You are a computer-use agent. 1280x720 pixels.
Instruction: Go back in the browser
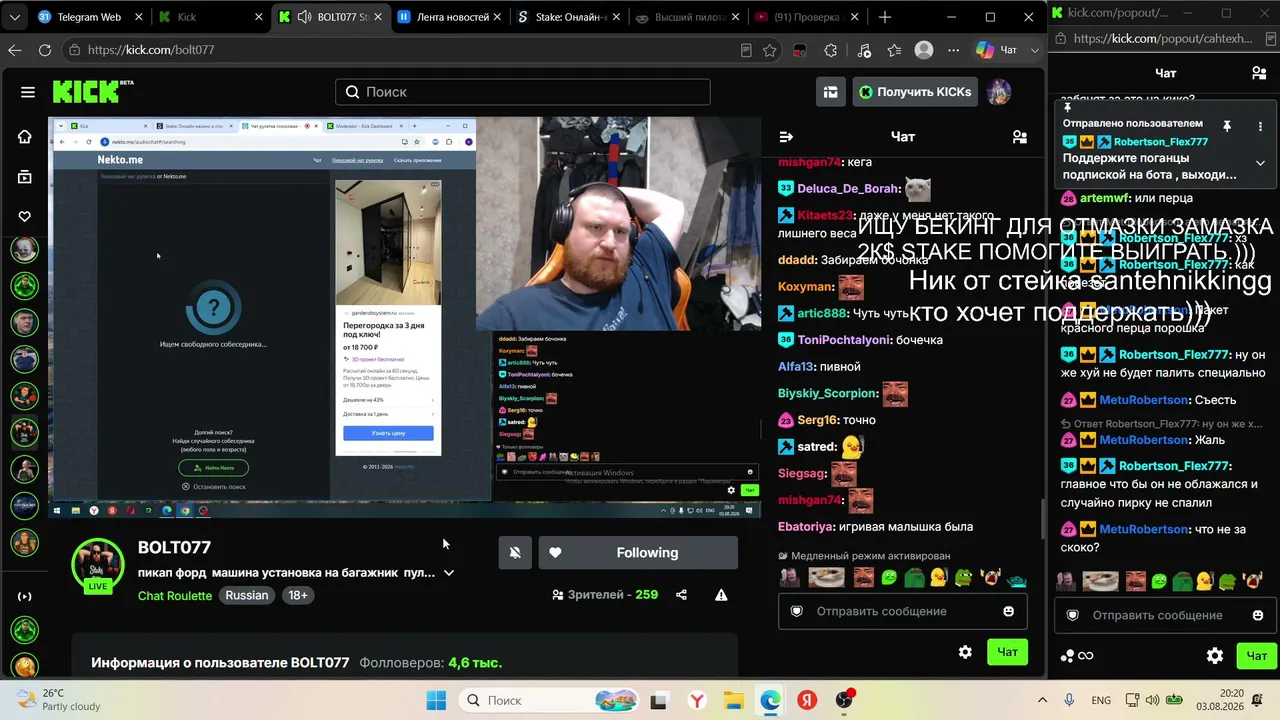(x=15, y=50)
